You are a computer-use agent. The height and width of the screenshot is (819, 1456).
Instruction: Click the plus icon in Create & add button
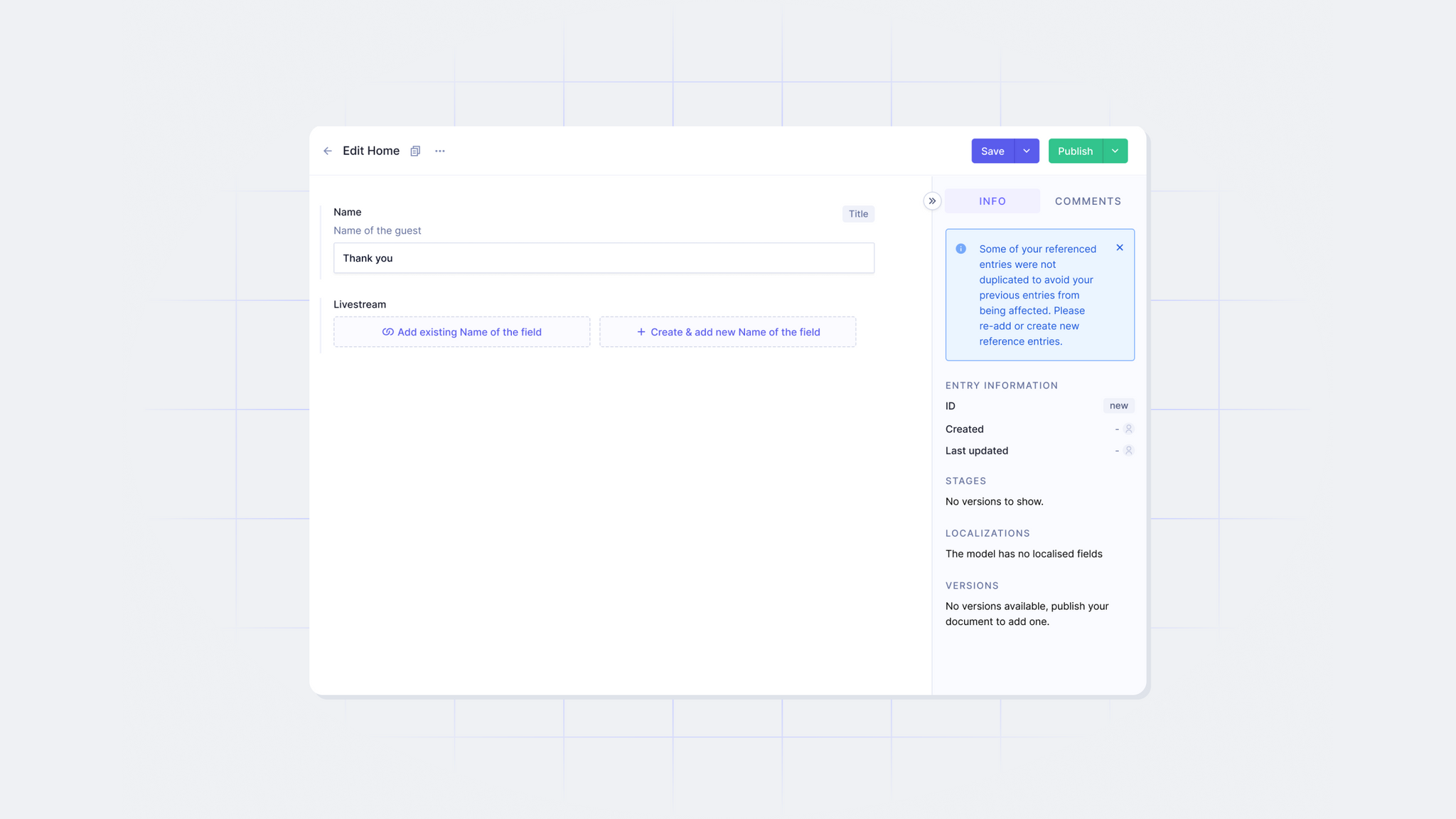(641, 332)
